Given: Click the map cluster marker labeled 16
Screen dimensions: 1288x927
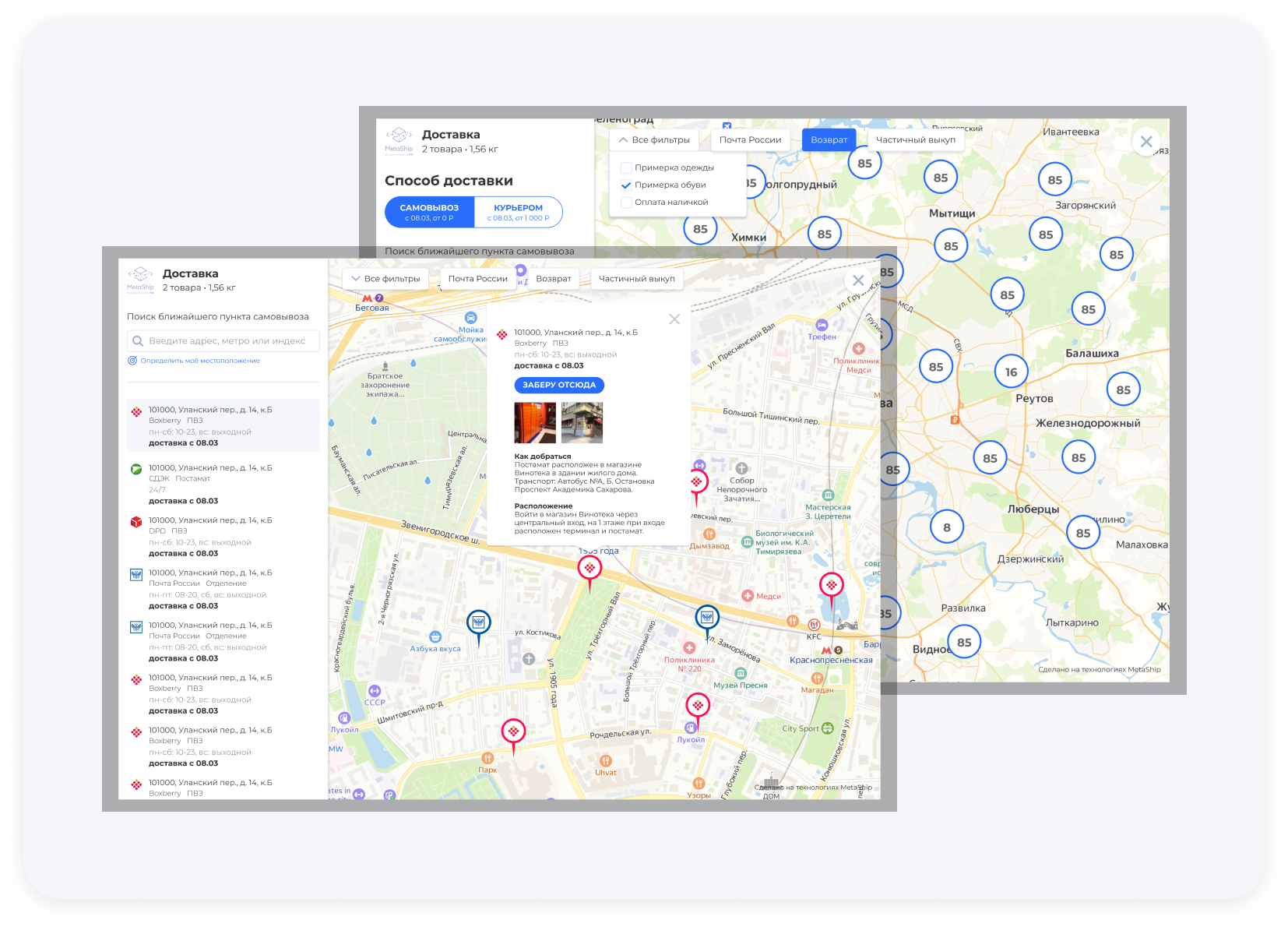Looking at the screenshot, I should point(1011,372).
